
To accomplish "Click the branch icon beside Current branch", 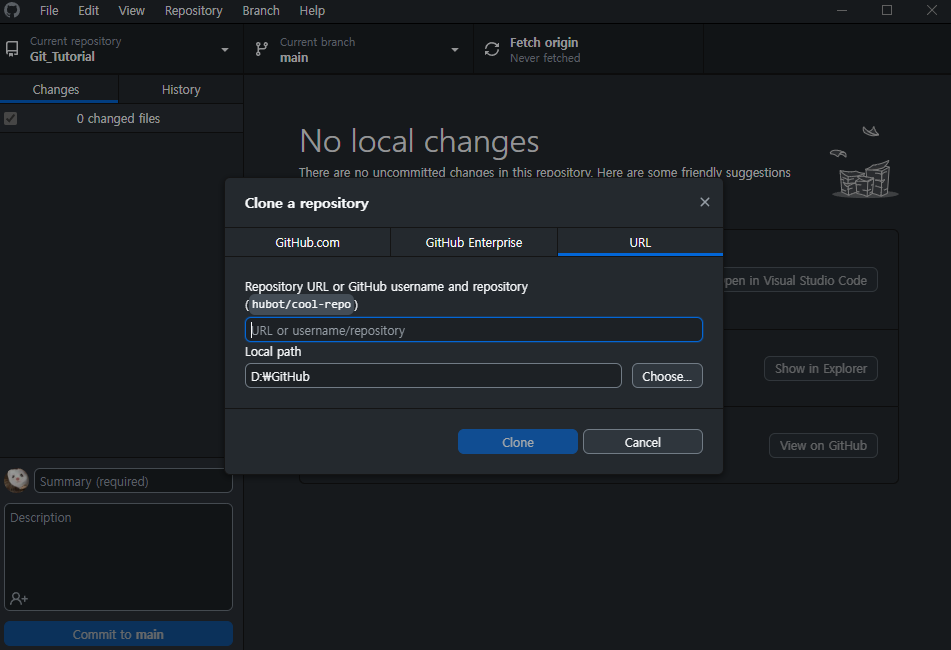I will (261, 49).
